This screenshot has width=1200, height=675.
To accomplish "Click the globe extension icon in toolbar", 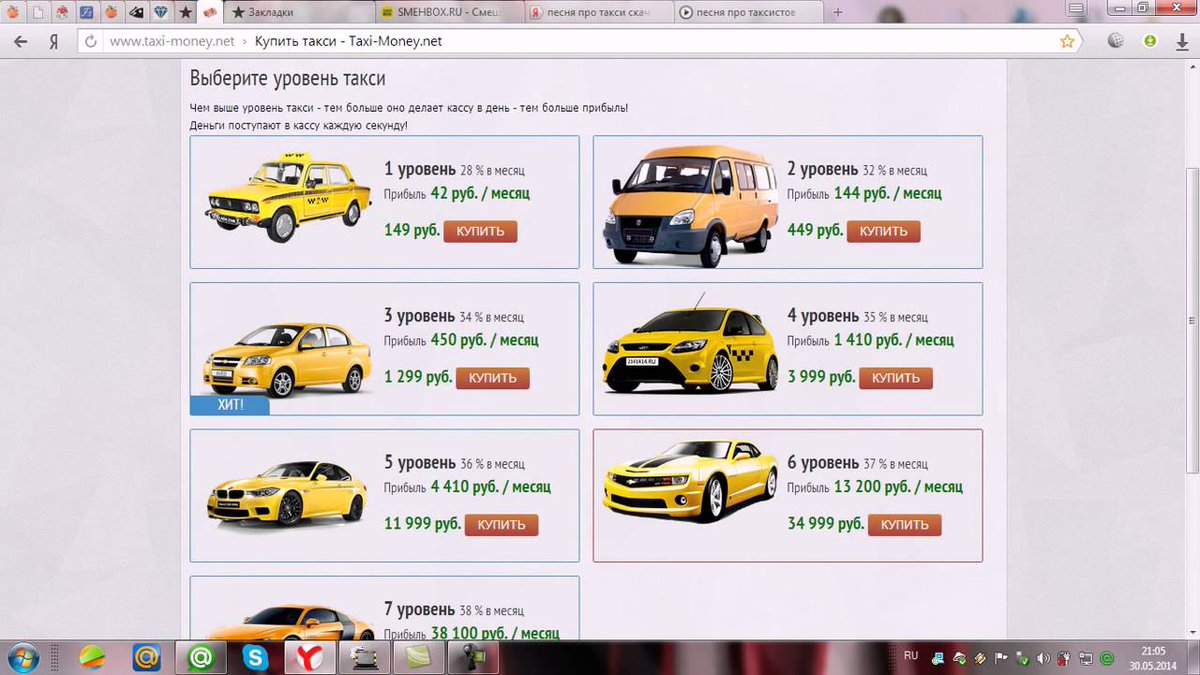I will tap(1116, 42).
